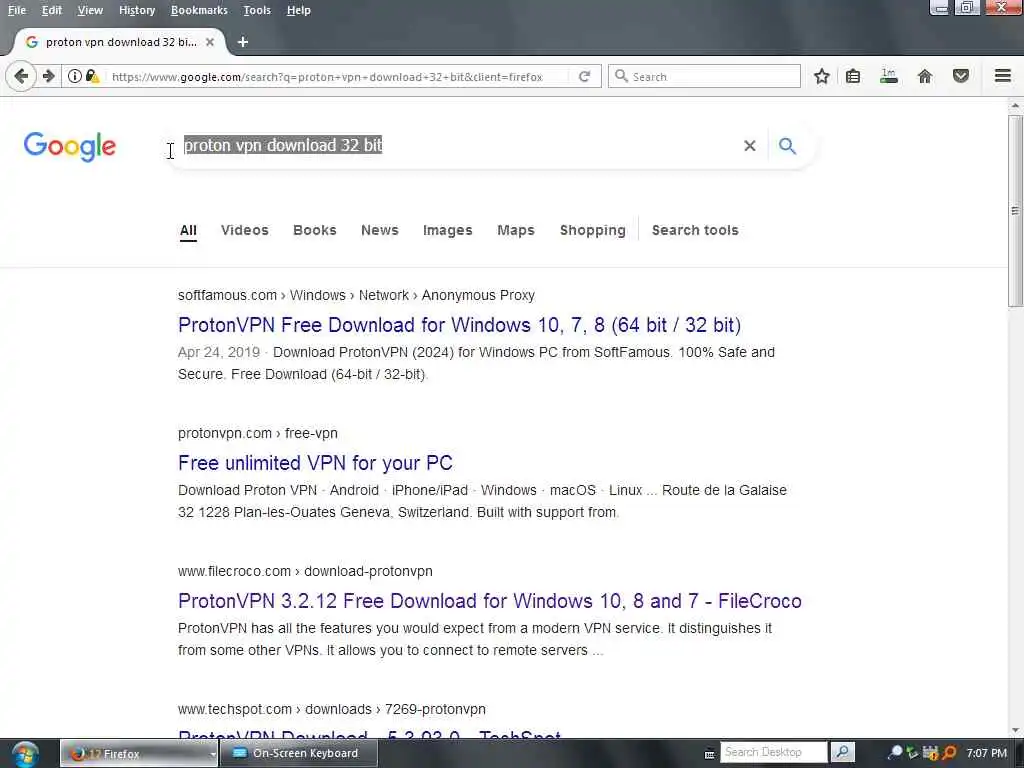1024x768 pixels.
Task: Reload the page with the refresh icon
Action: pyautogui.click(x=584, y=76)
